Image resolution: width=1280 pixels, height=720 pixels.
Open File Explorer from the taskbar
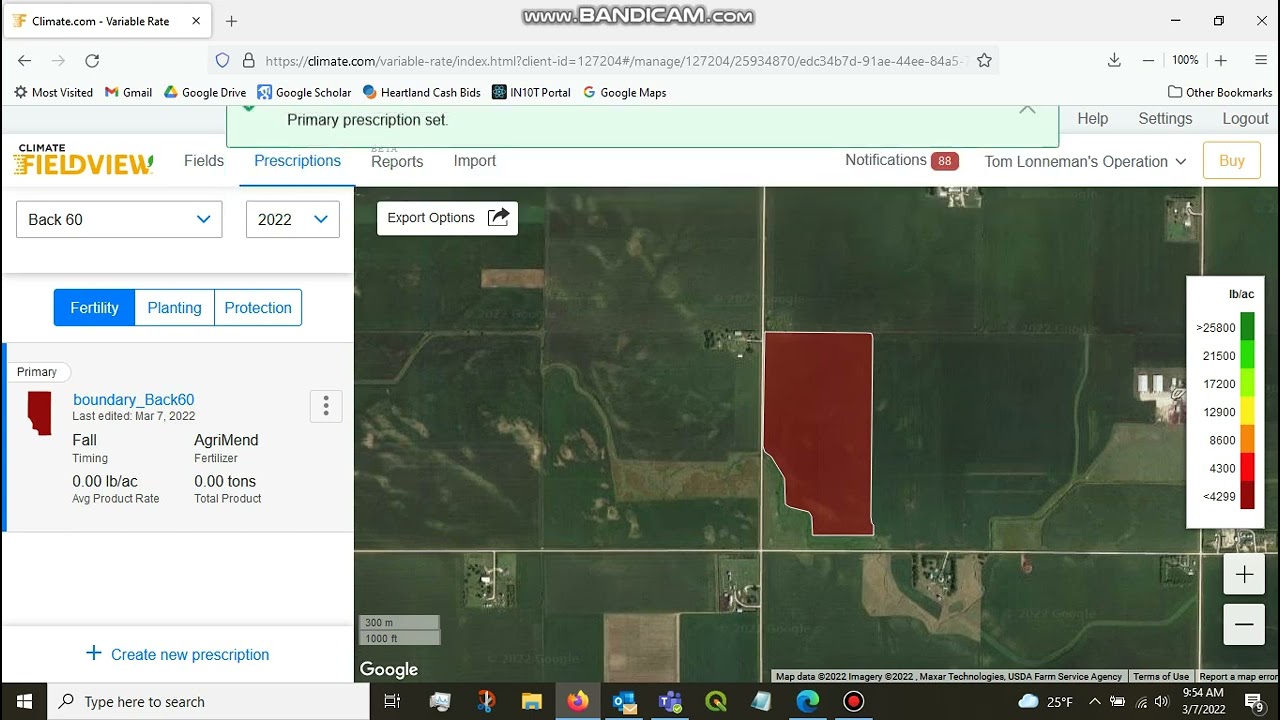pos(531,701)
